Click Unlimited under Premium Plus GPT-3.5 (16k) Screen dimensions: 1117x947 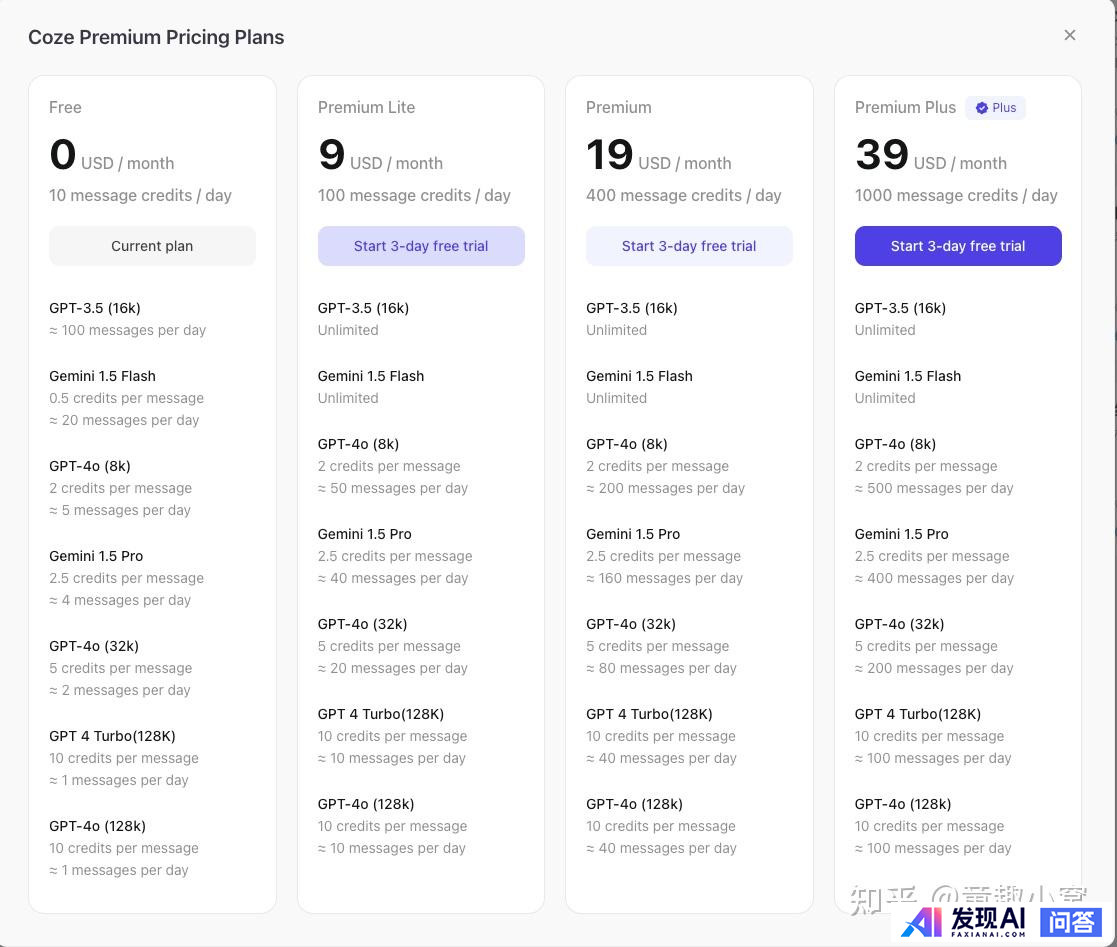(x=885, y=330)
